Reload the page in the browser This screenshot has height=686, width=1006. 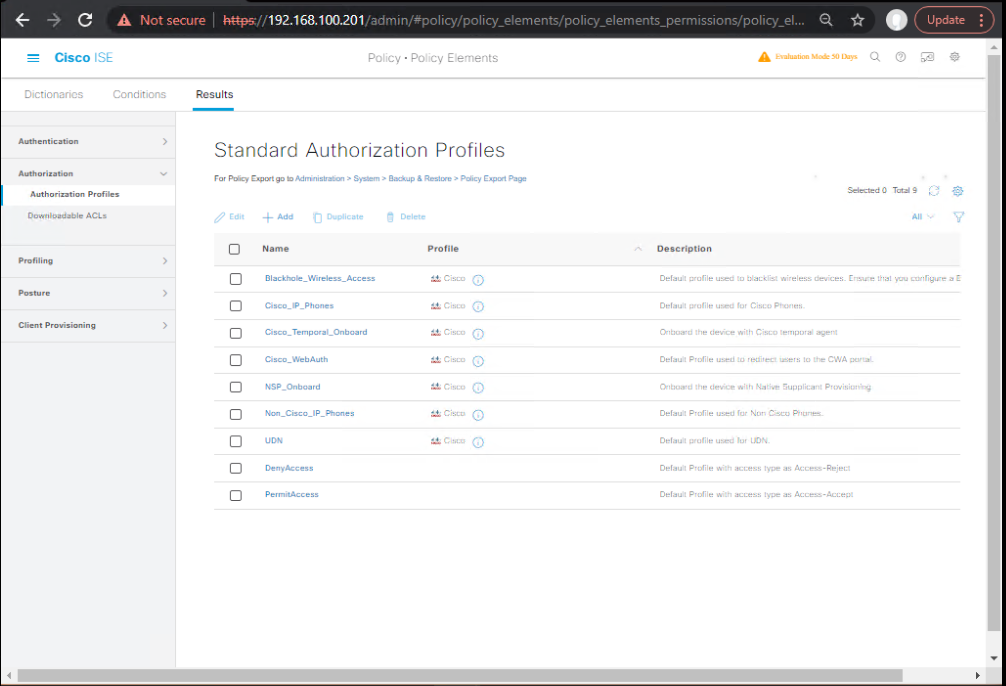pyautogui.click(x=85, y=21)
